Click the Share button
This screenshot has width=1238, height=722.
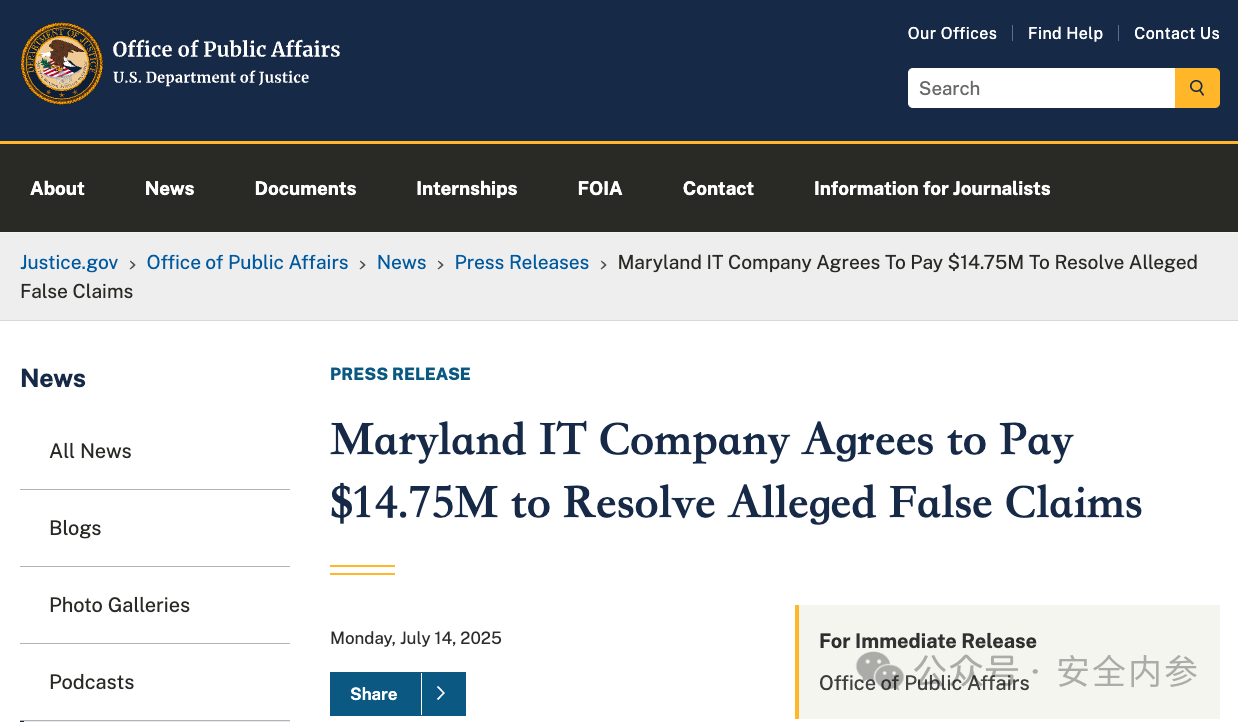(374, 694)
